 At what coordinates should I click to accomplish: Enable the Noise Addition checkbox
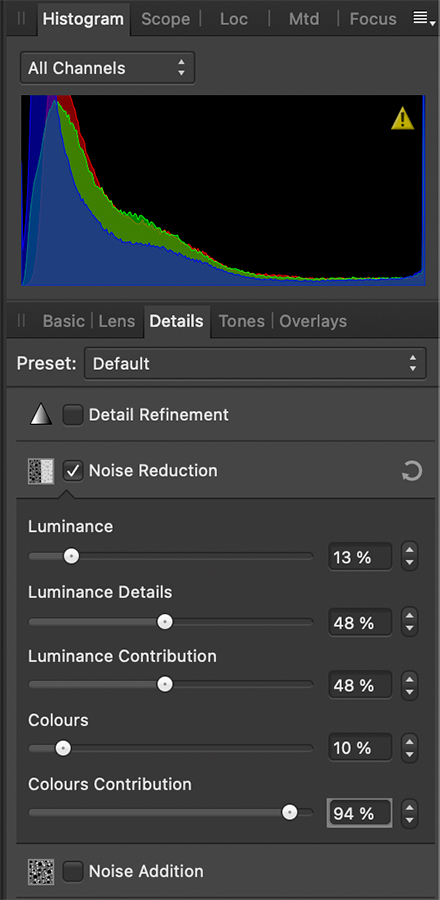pyautogui.click(x=73, y=871)
